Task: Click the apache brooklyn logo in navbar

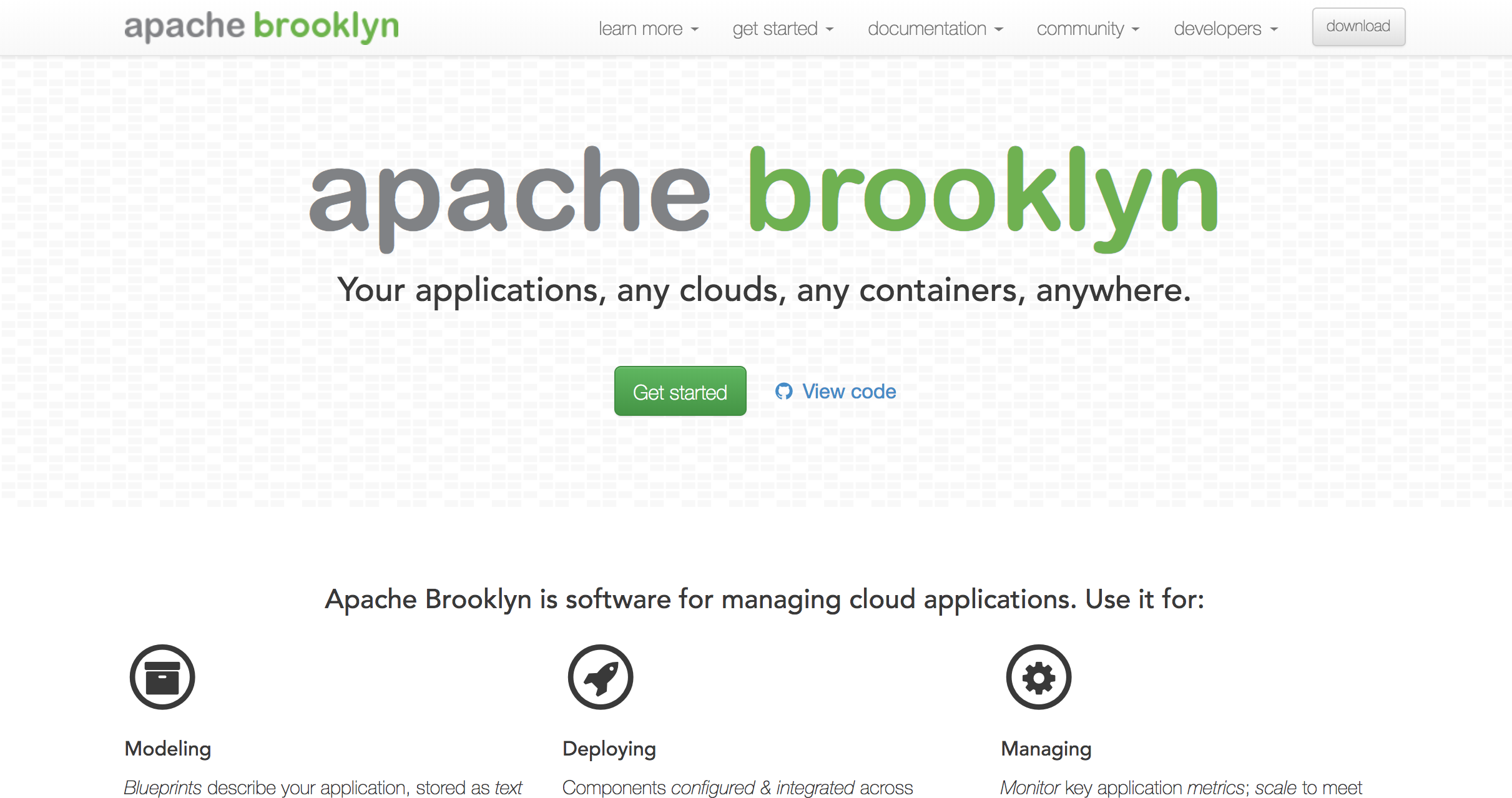Action: point(261,27)
